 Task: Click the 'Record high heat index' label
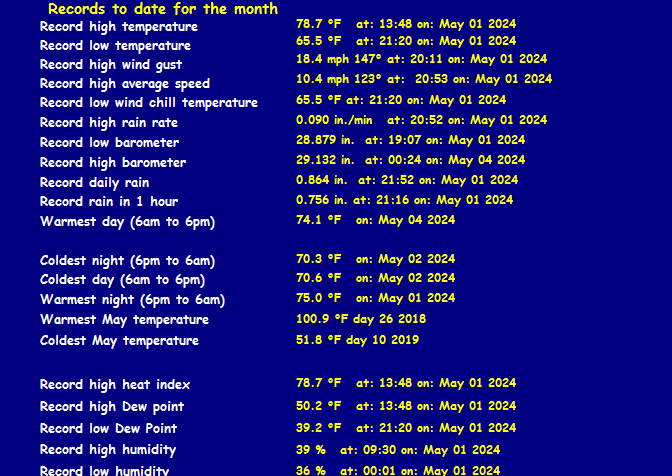(115, 384)
